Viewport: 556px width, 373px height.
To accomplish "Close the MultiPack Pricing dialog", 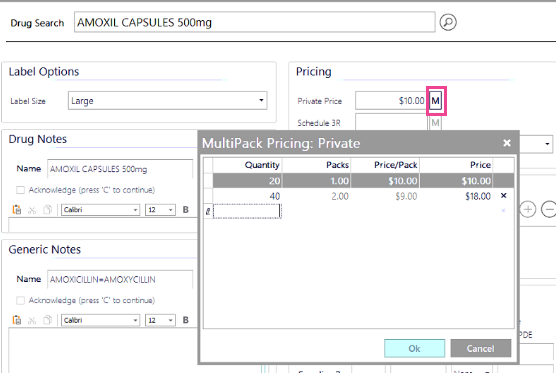I will pos(507,143).
